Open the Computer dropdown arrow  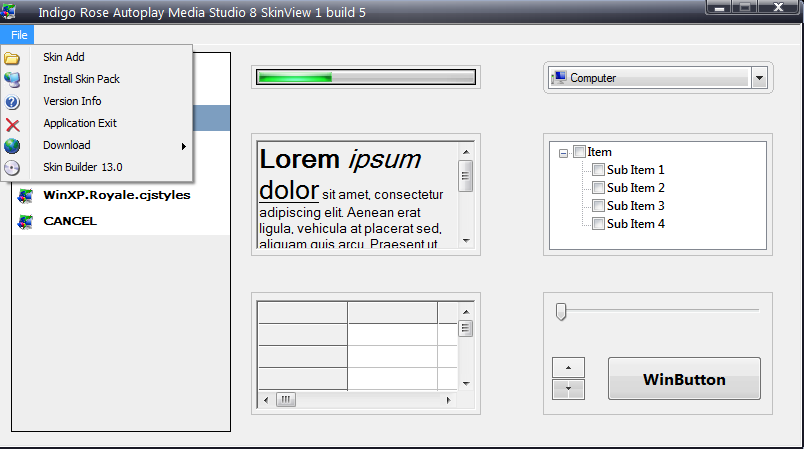(x=759, y=78)
